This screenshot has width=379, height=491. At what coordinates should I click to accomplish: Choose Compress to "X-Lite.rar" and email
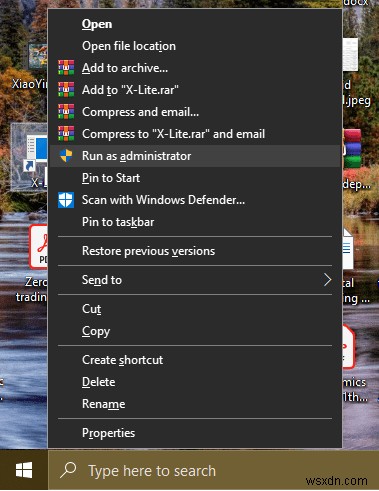(x=195, y=134)
